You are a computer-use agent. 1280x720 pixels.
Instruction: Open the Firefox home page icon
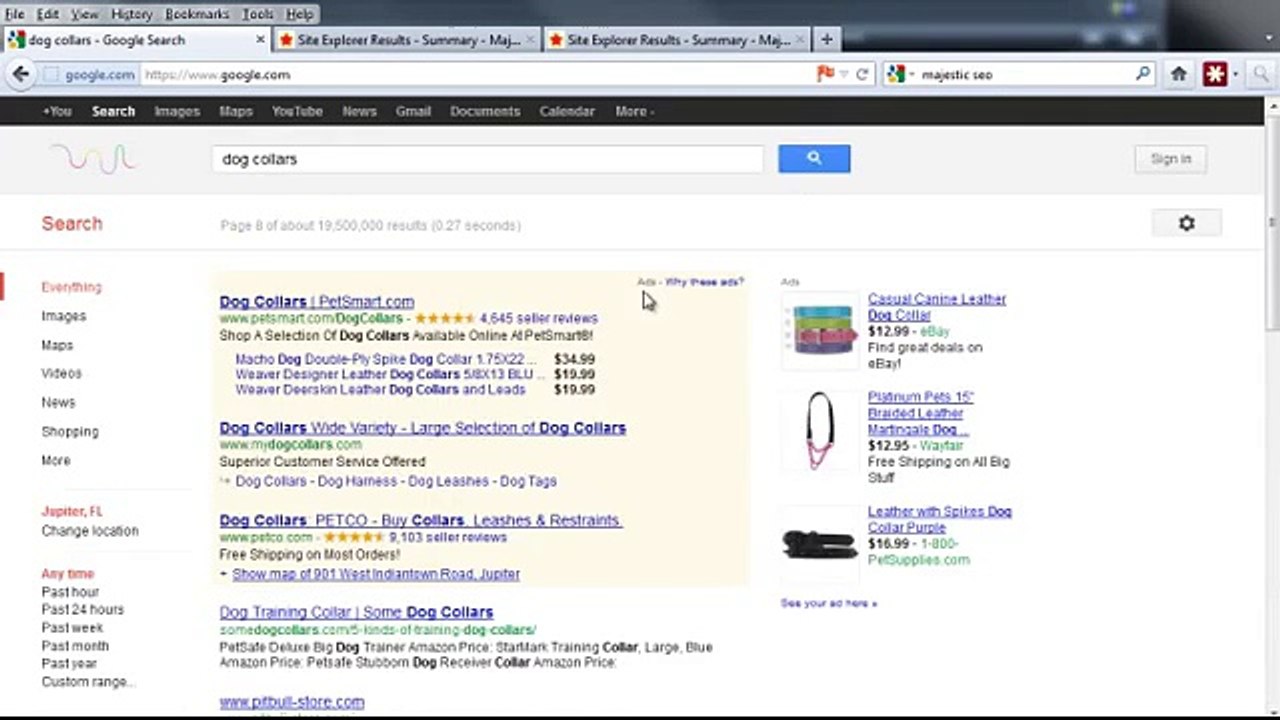[x=1179, y=74]
